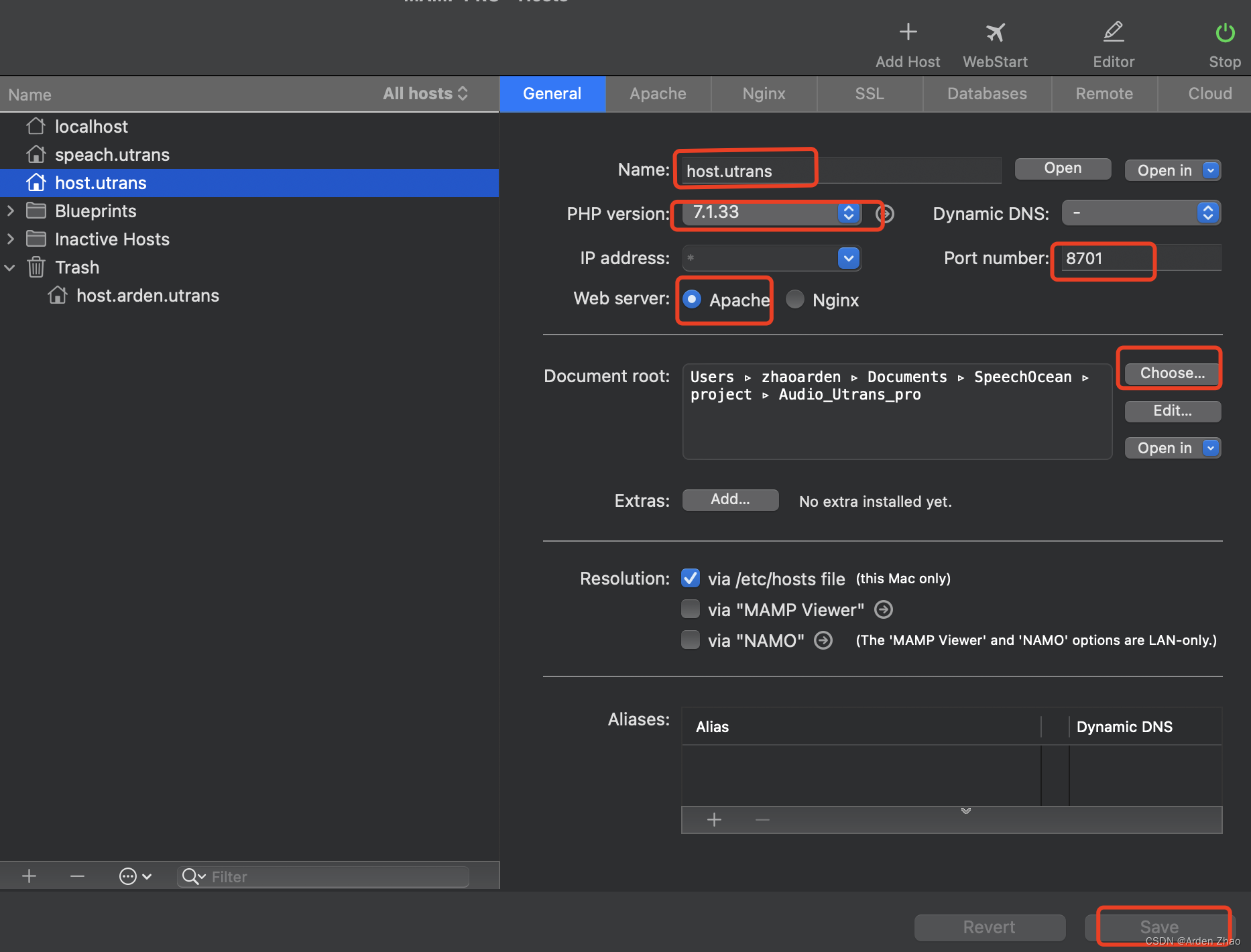Click the Alias column header
This screenshot has height=952, width=1251.
(x=861, y=727)
